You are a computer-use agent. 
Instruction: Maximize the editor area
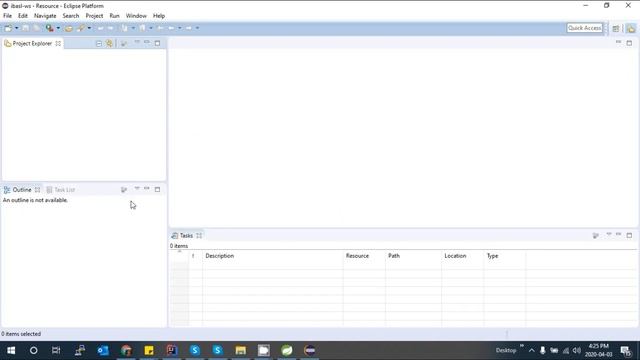tap(629, 43)
